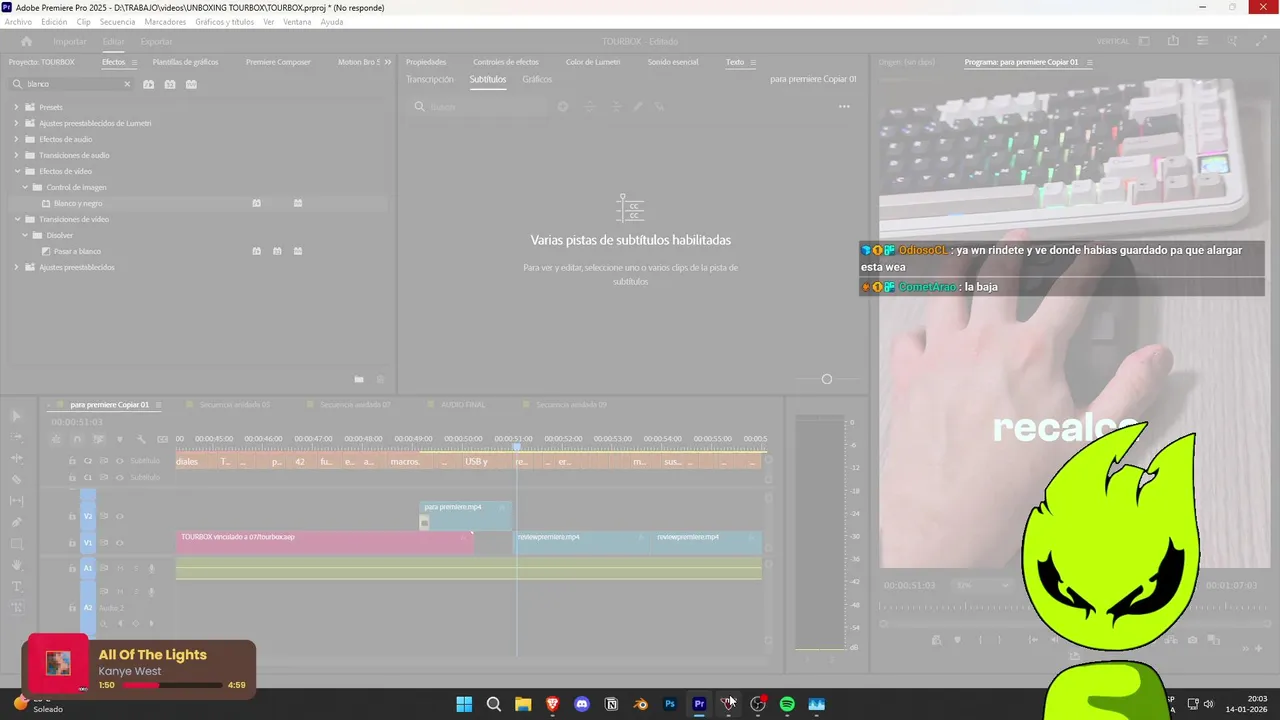1280x720 pixels.
Task: Toggle nest sequences insert mode icon
Action: [x=56, y=439]
